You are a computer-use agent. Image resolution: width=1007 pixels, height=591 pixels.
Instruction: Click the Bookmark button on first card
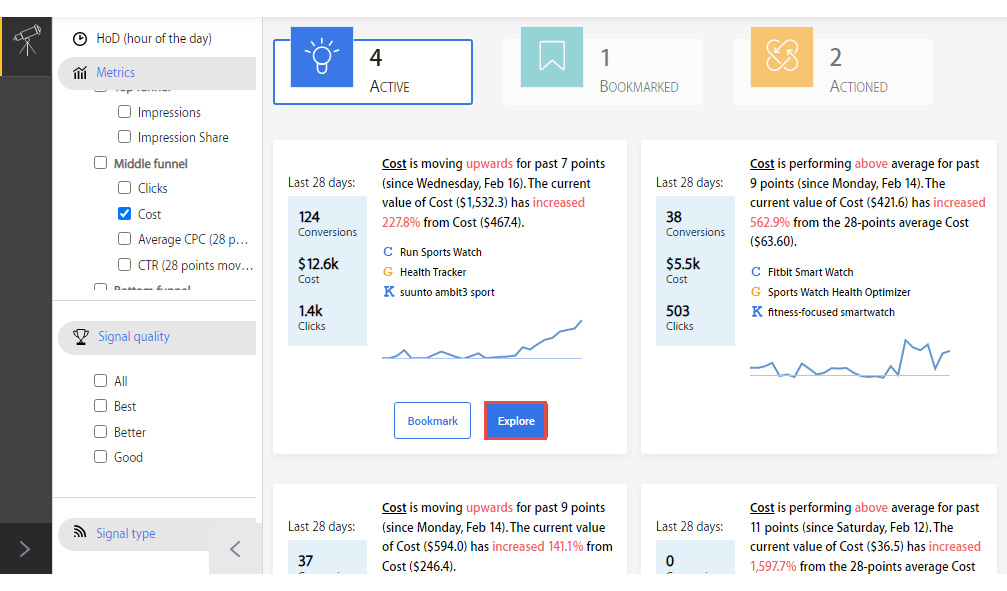[432, 421]
